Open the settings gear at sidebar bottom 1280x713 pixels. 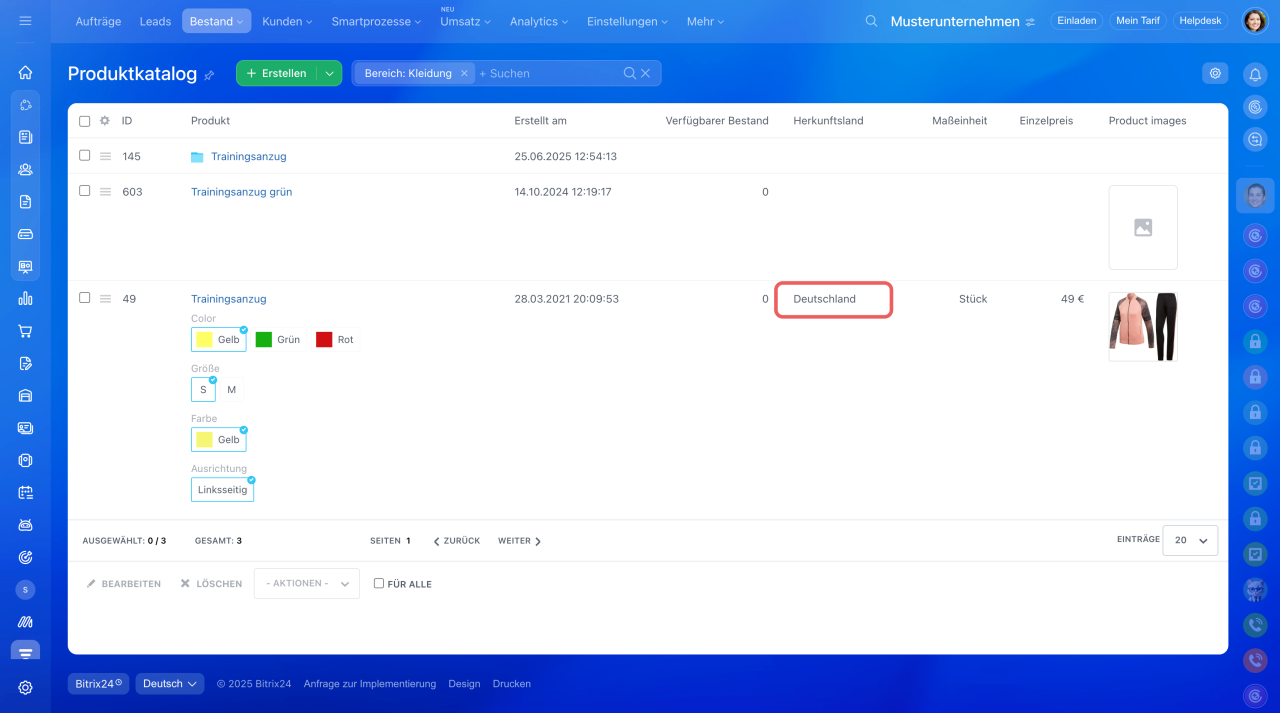click(25, 687)
